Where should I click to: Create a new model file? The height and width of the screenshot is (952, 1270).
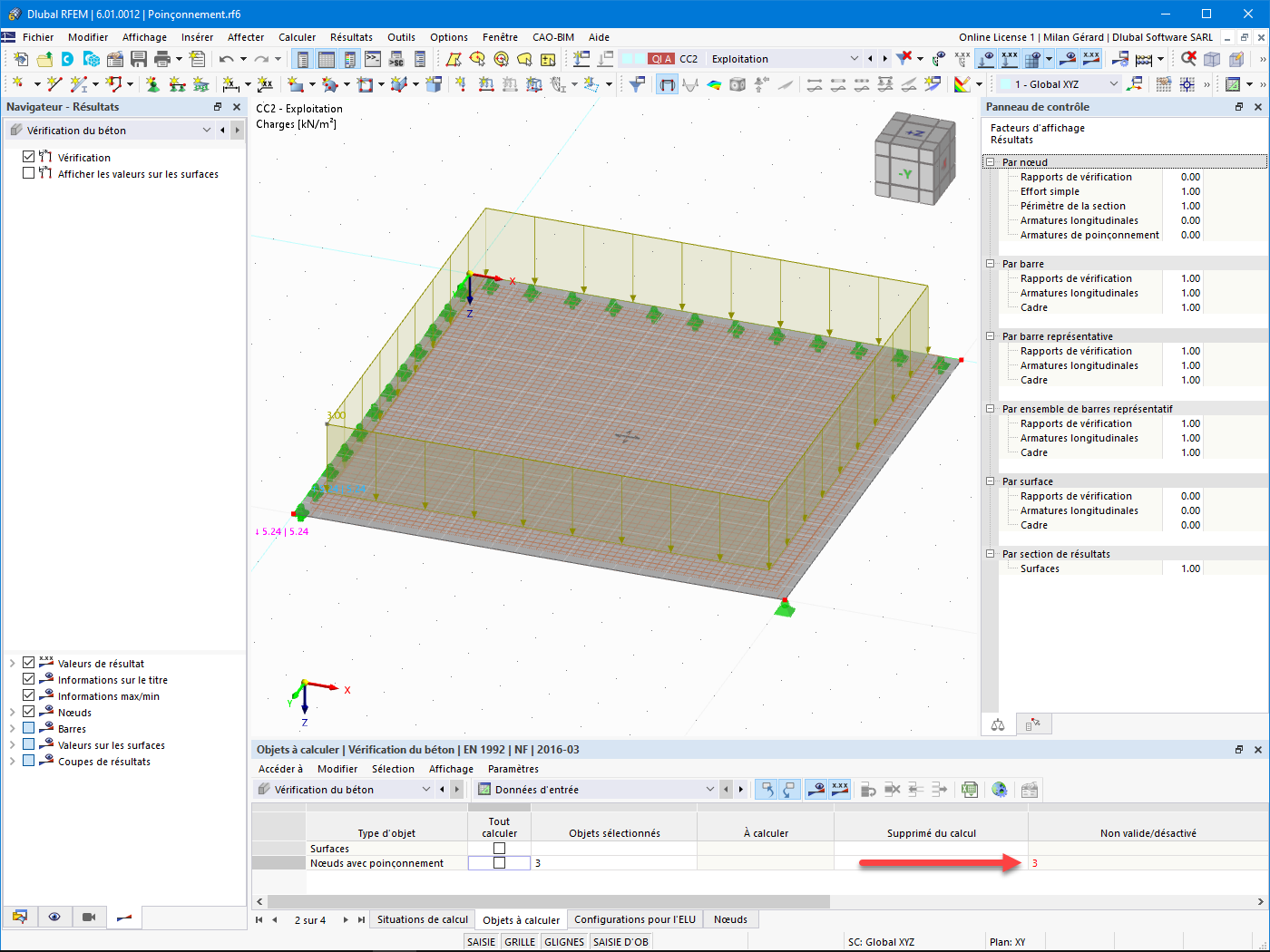(x=21, y=59)
